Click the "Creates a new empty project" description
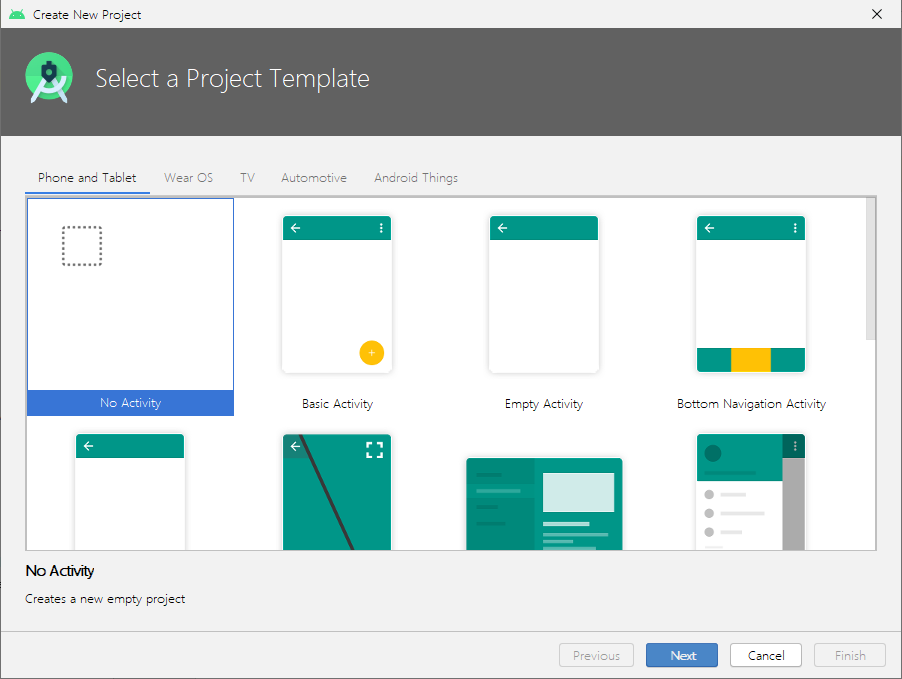Viewport: 902px width, 679px height. 105,599
